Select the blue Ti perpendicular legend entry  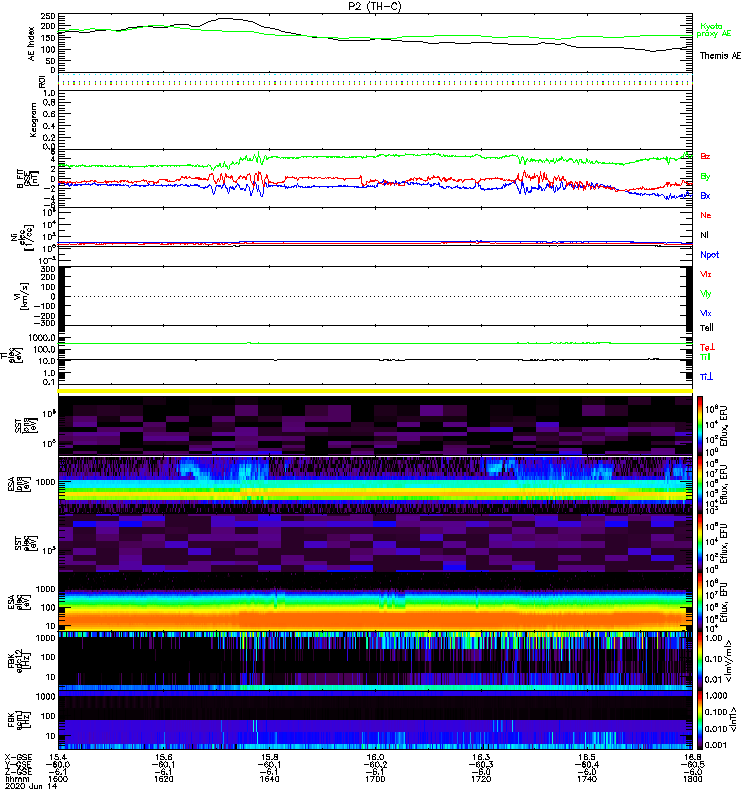(x=706, y=377)
